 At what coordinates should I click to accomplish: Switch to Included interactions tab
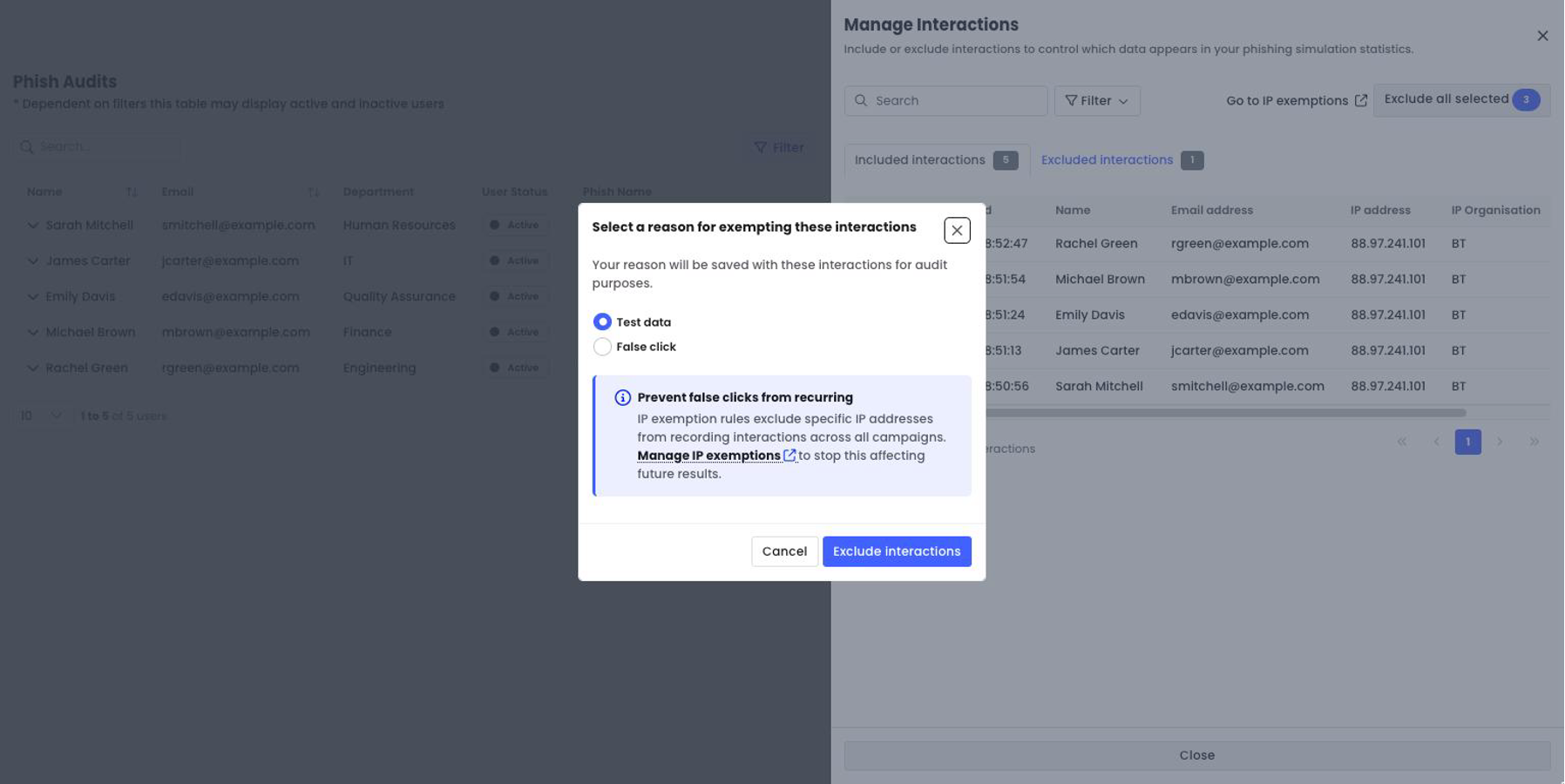(937, 159)
